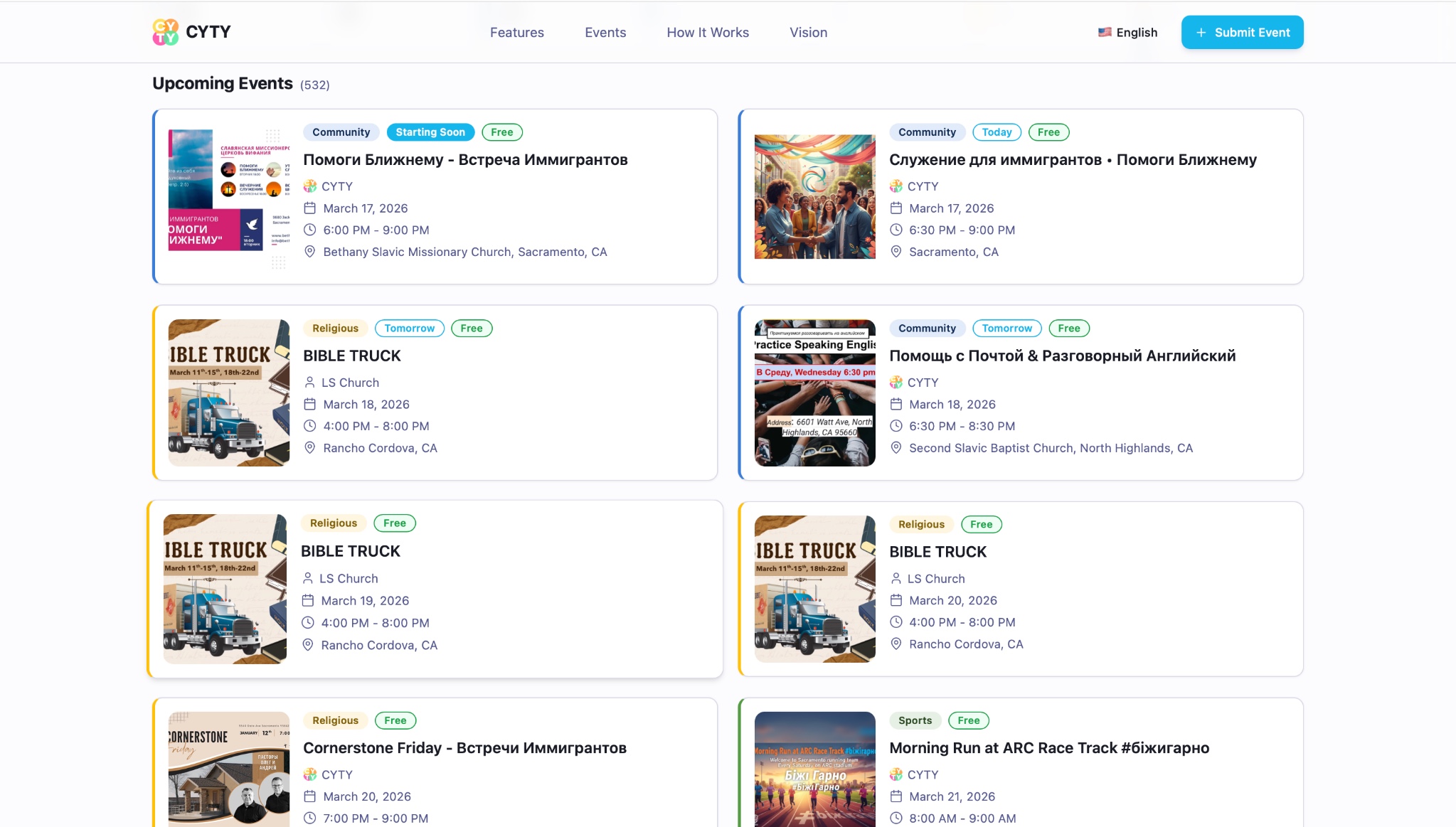Screen dimensions: 1456x827
Task: Click the clock icon next to 8:00 AM - 9:00 AM
Action: pyautogui.click(x=896, y=818)
